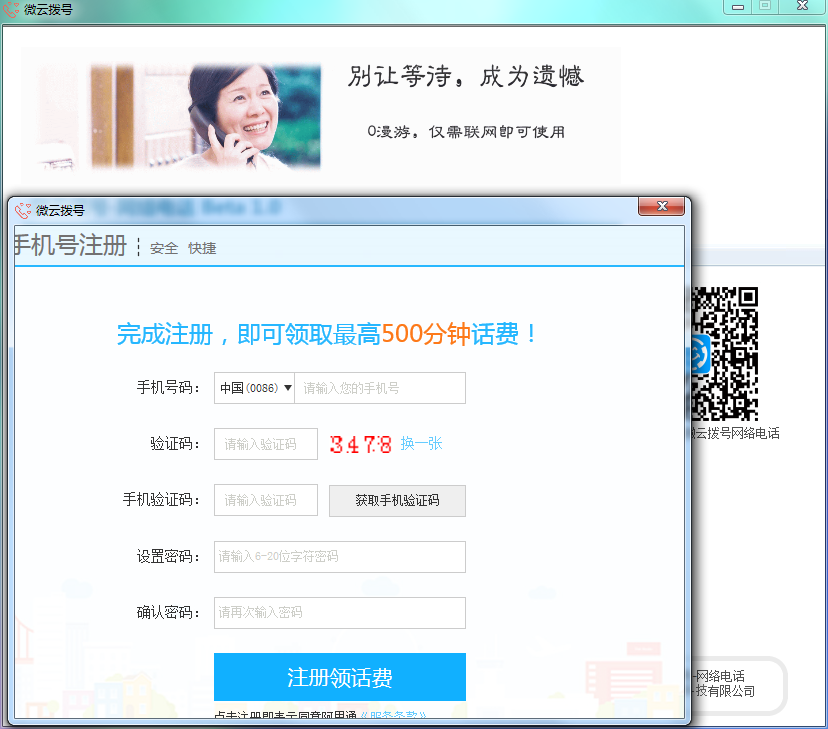Open the country code dropdown 中国(0086)

click(254, 388)
